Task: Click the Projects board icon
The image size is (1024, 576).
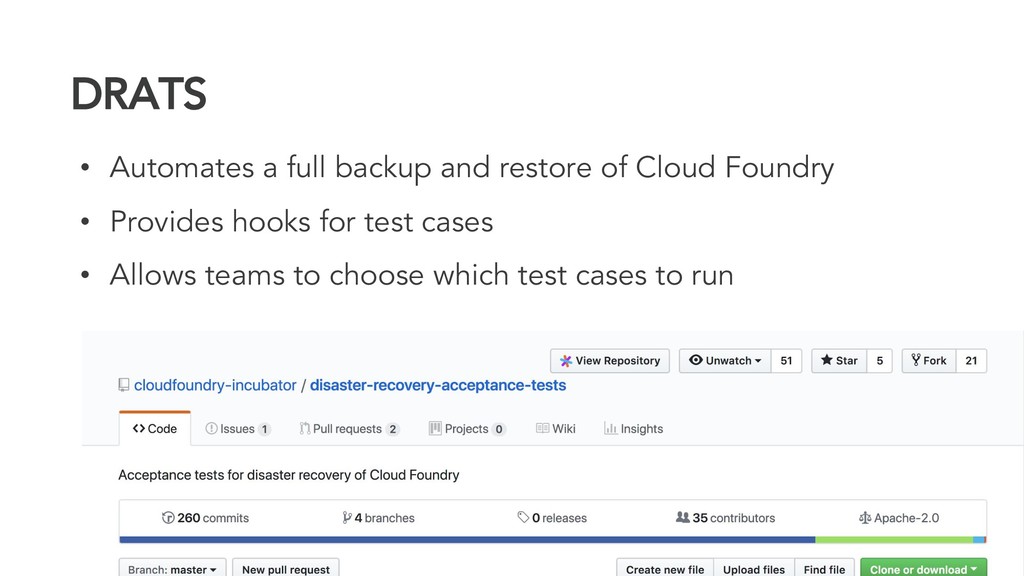Action: tap(435, 429)
